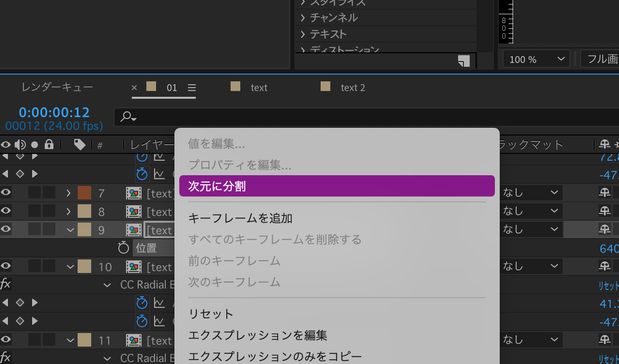The image size is (619, 364).
Task: Toggle layer 10 solo switch box
Action: 35,266
